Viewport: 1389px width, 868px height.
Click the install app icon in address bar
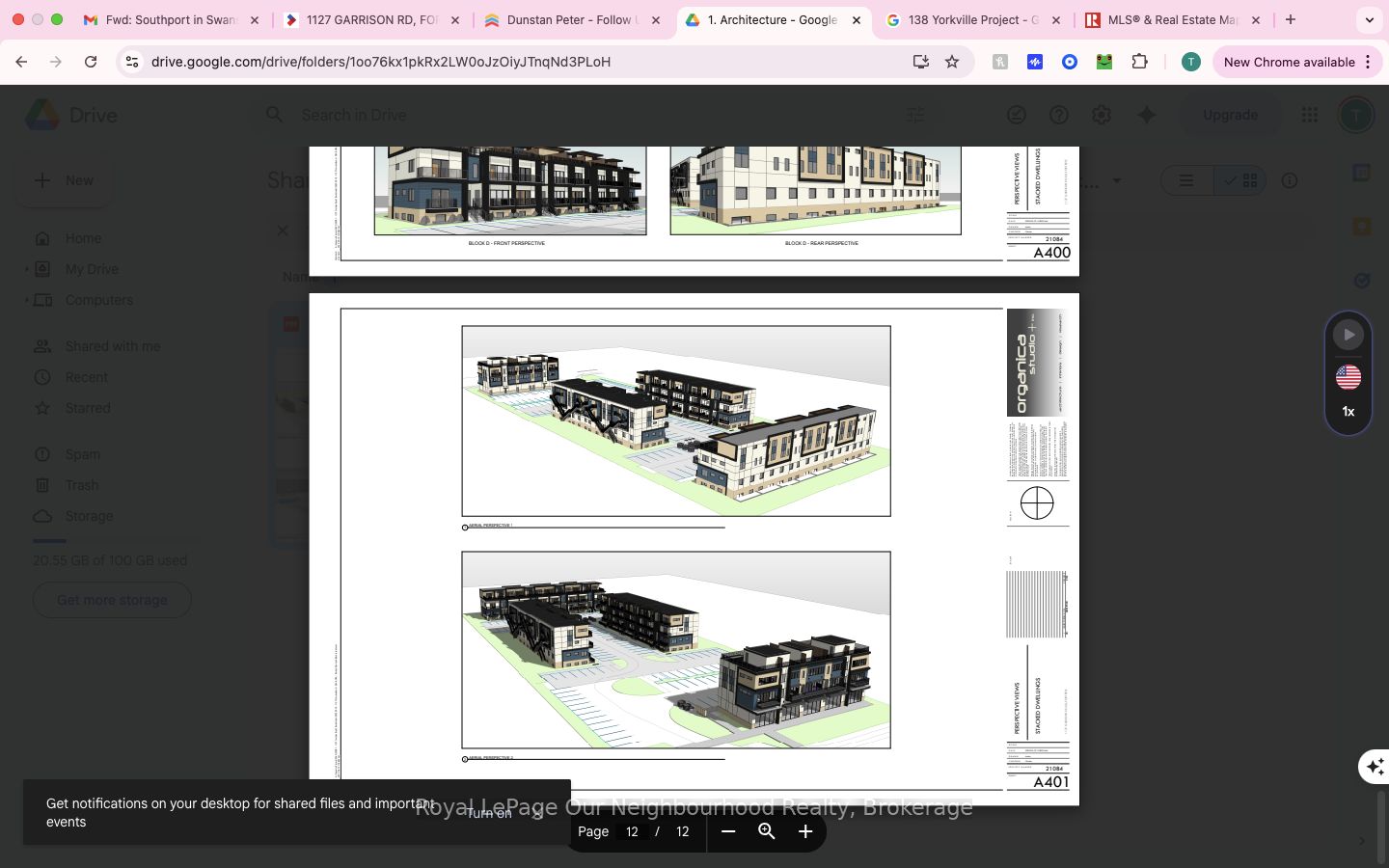point(921,62)
